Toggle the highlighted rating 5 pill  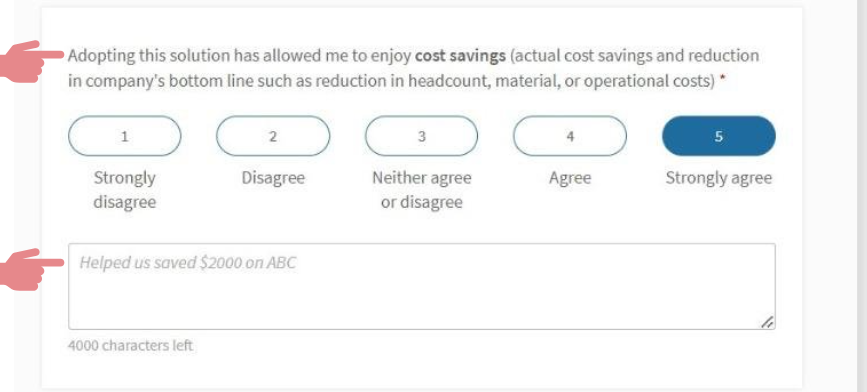click(x=718, y=136)
